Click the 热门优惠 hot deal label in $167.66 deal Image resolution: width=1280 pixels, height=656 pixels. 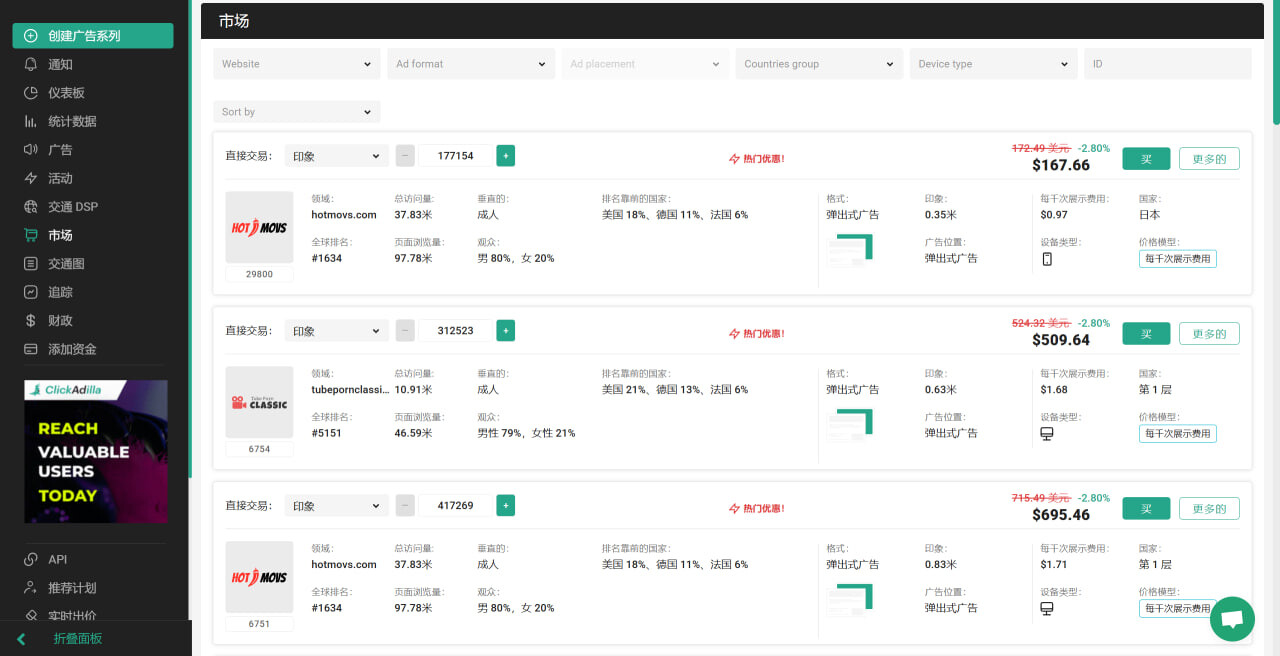coord(757,159)
